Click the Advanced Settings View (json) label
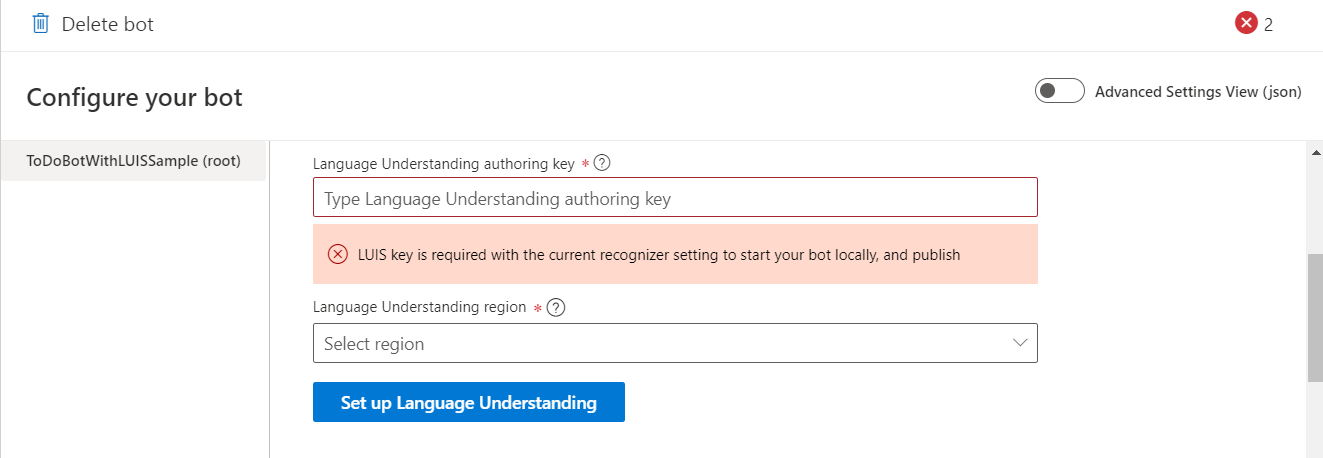1323x458 pixels. point(1198,91)
